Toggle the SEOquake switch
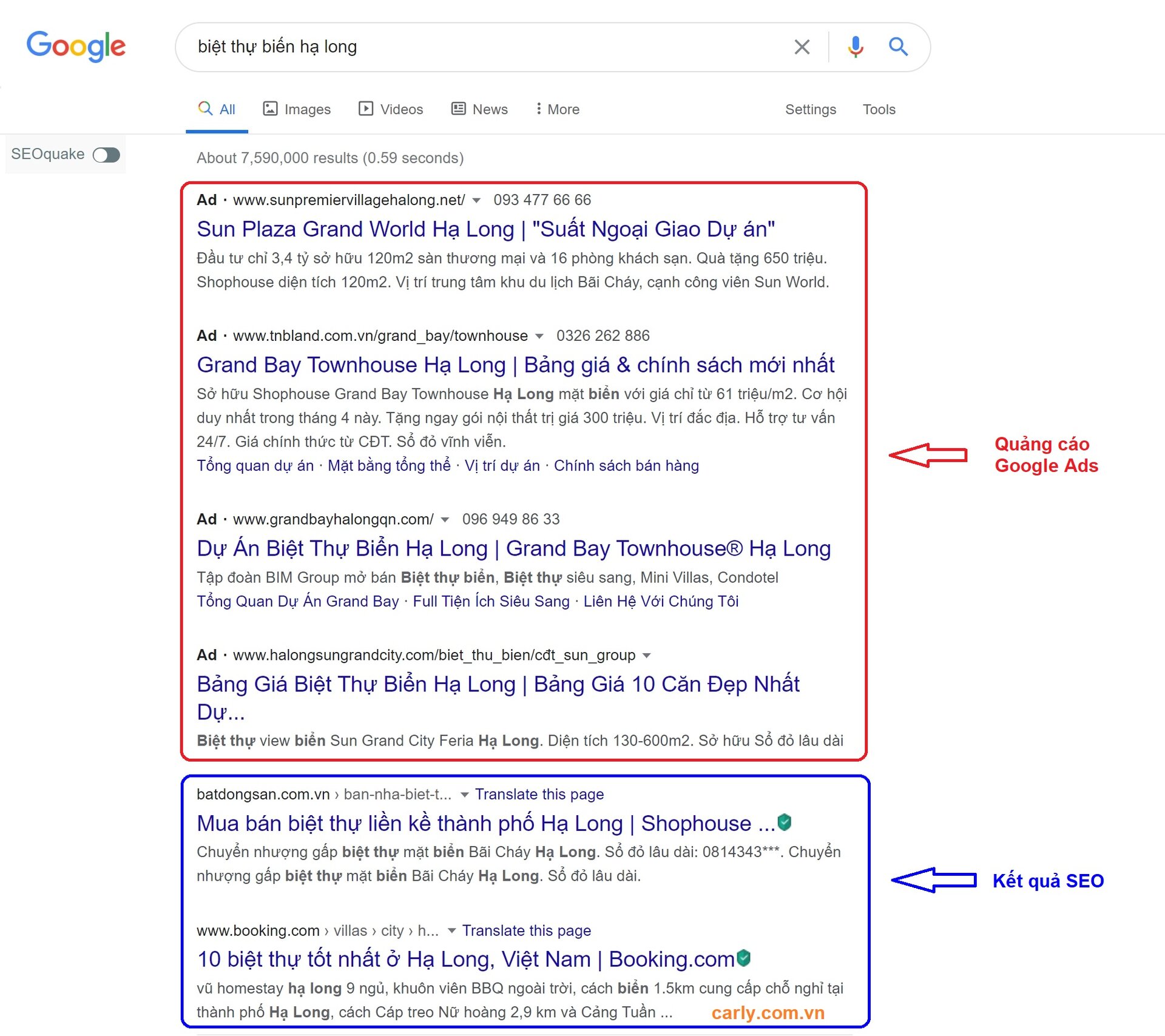Screen dimensions: 1165x1036 (106, 155)
